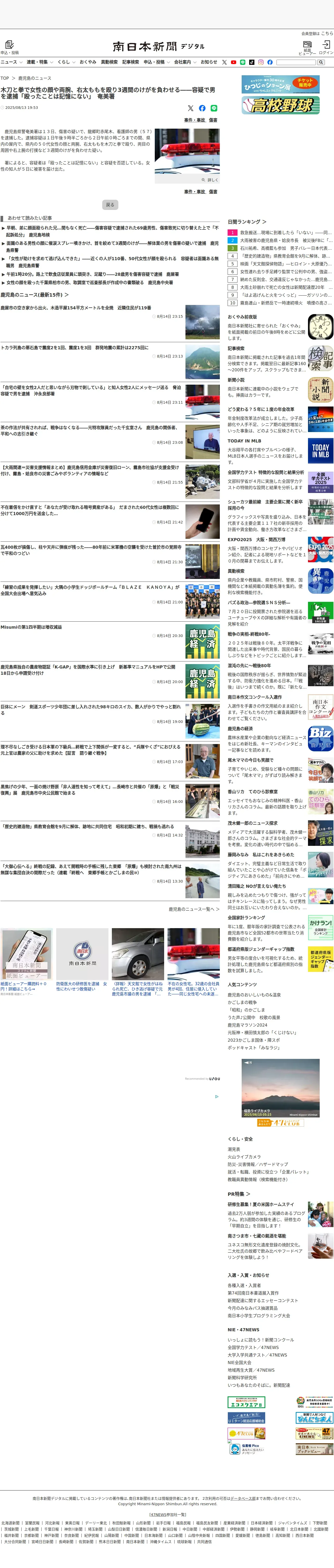Share article on LINE below the headline

(214, 108)
